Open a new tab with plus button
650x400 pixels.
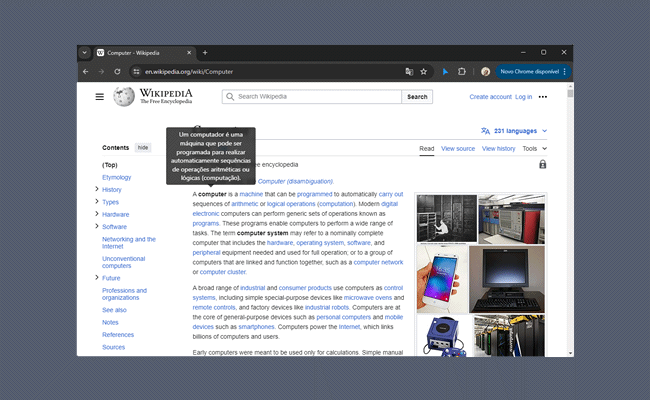[x=205, y=53]
